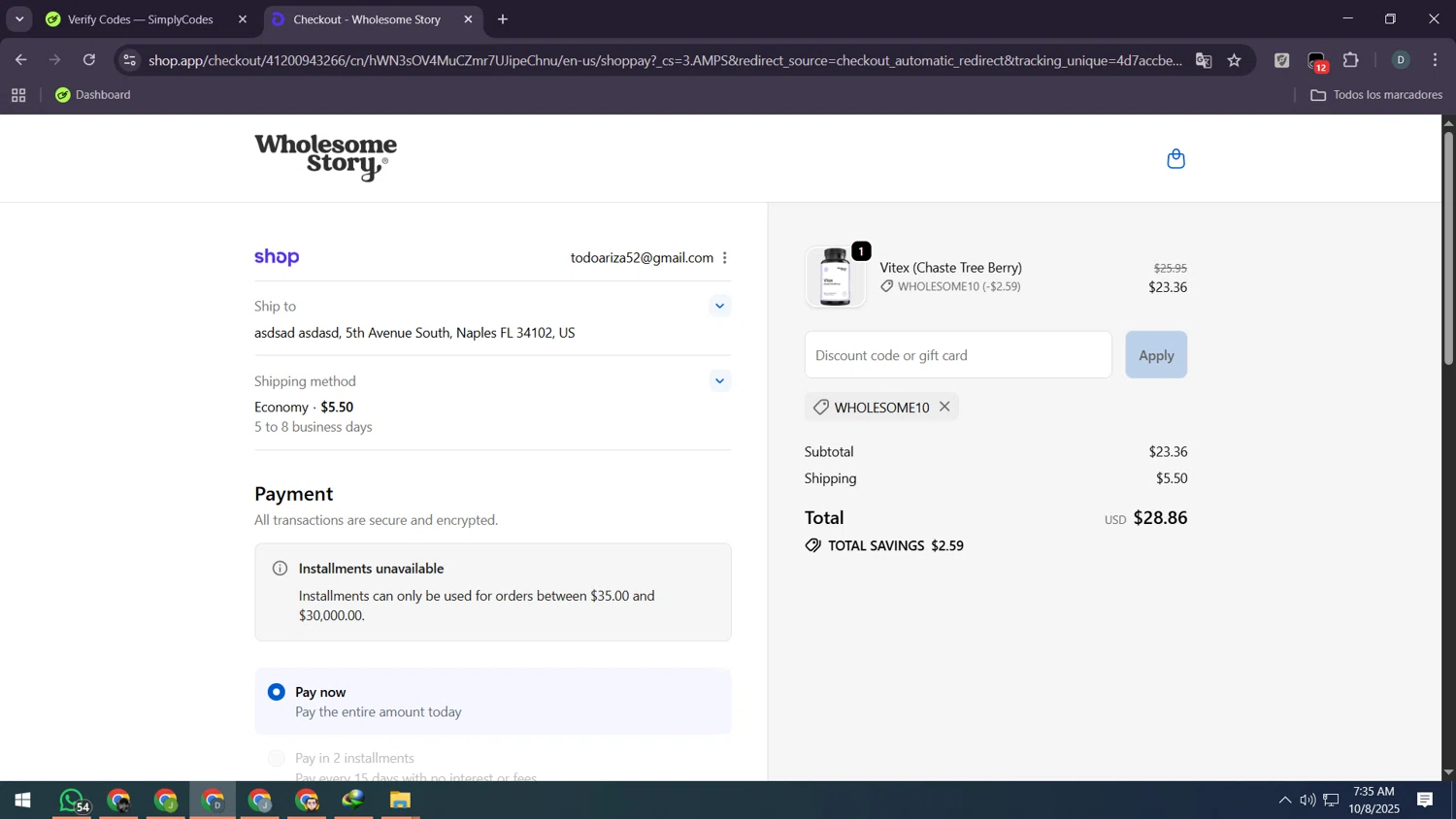The height and width of the screenshot is (819, 1456).
Task: Close the Checkout Wholesome Story tab
Action: point(468,19)
